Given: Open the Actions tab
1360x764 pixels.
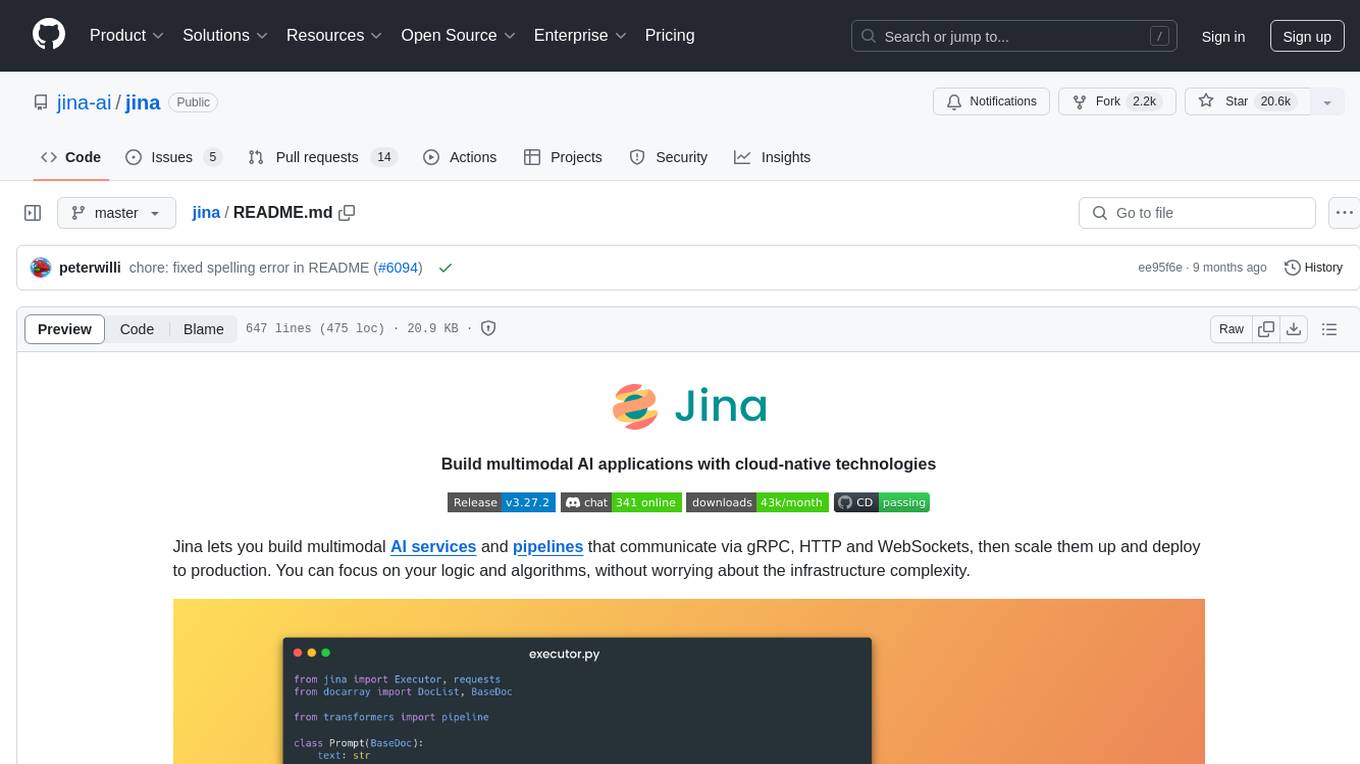Looking at the screenshot, I should pos(460,157).
